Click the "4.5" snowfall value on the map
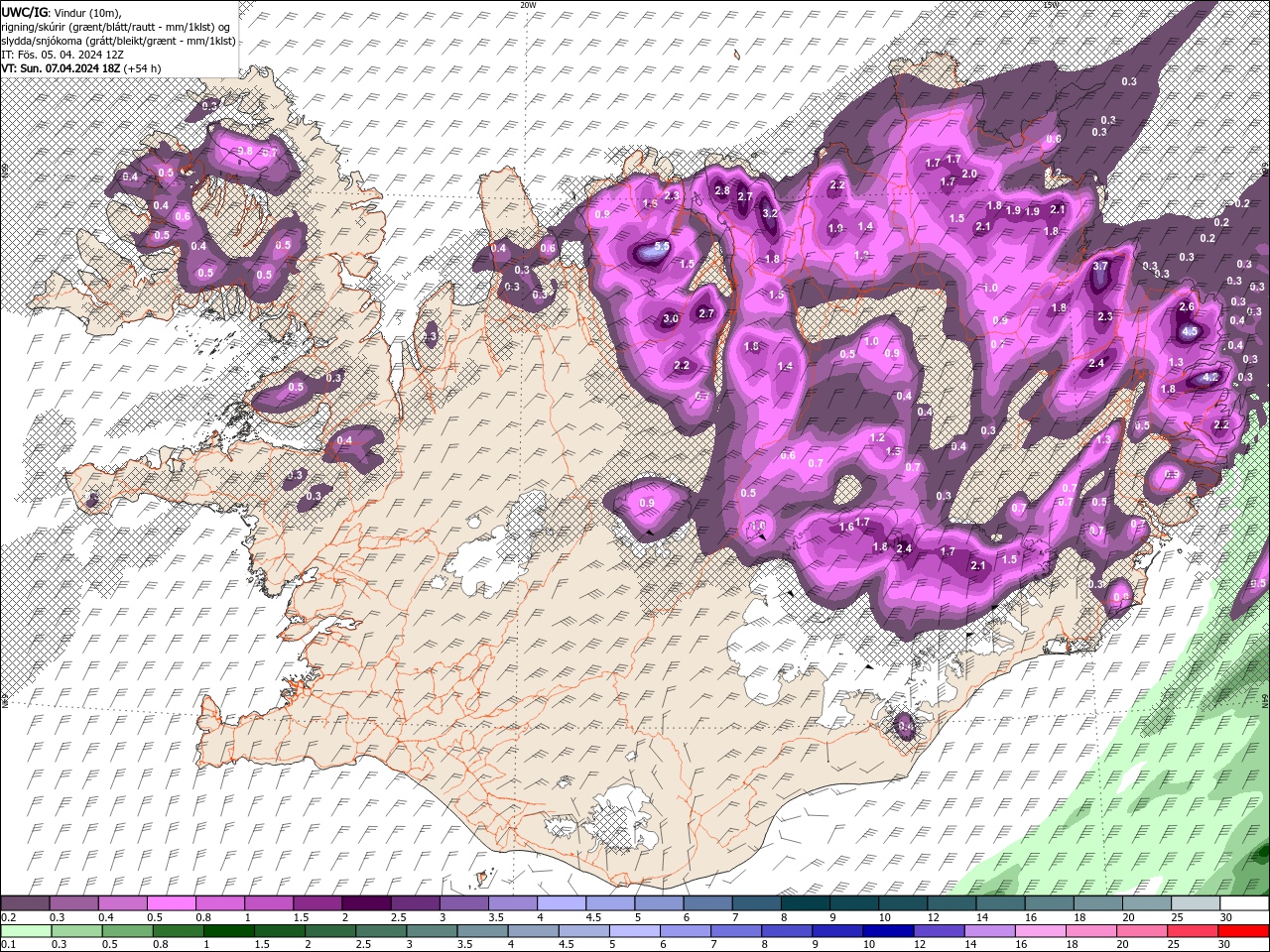 coord(1191,332)
